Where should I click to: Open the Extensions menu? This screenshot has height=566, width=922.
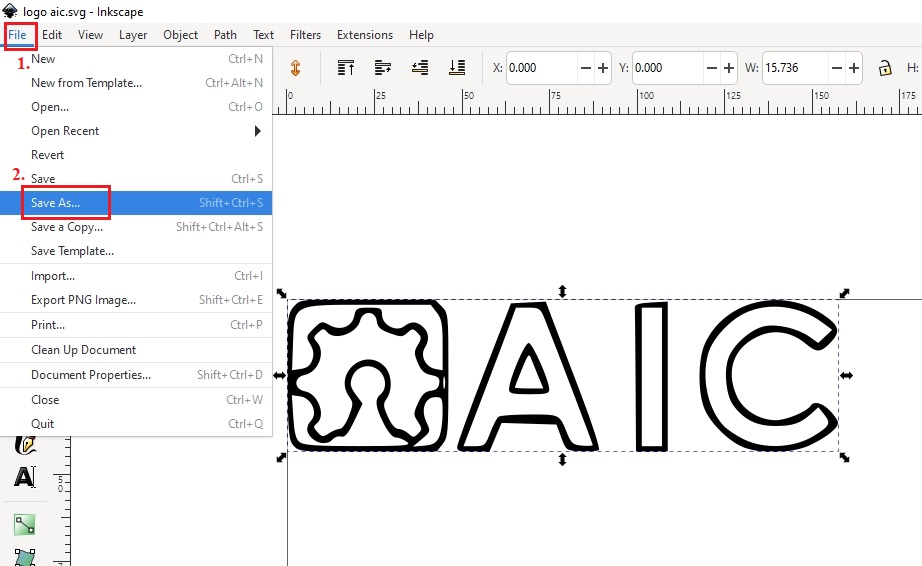click(x=365, y=35)
